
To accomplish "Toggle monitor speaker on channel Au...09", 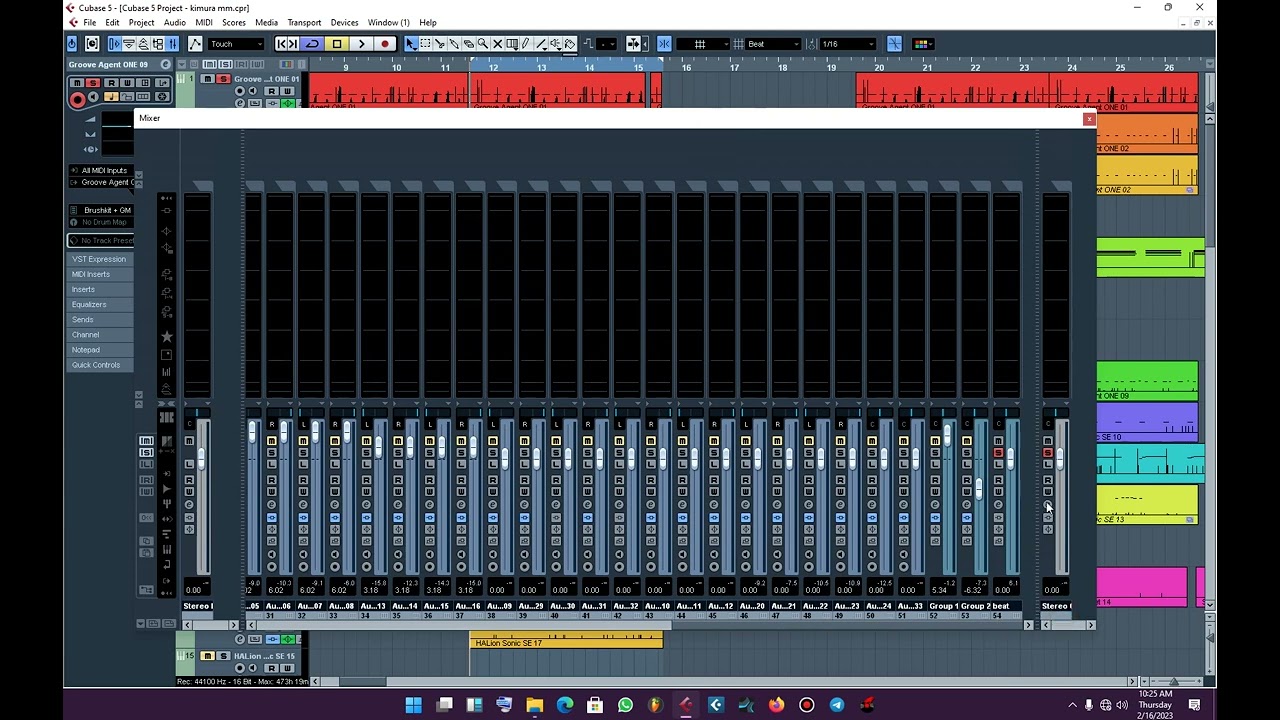I will (x=493, y=554).
